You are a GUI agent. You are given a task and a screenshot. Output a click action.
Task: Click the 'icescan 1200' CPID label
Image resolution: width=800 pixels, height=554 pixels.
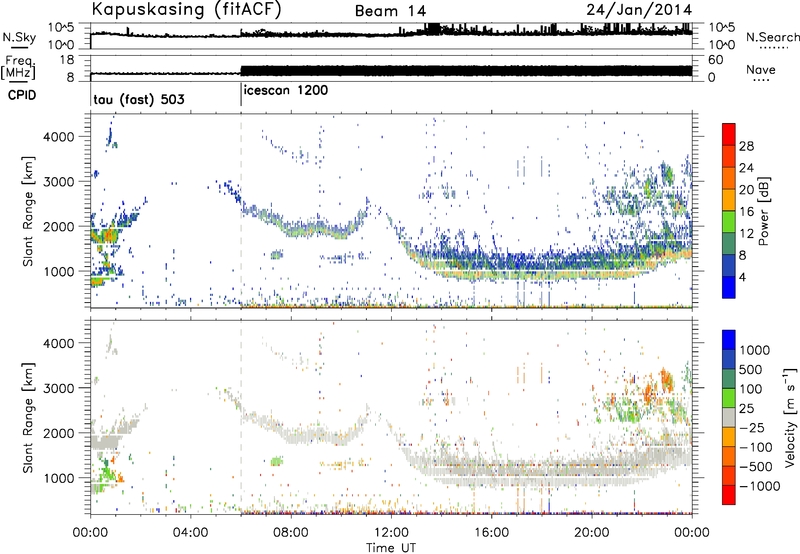pos(286,91)
